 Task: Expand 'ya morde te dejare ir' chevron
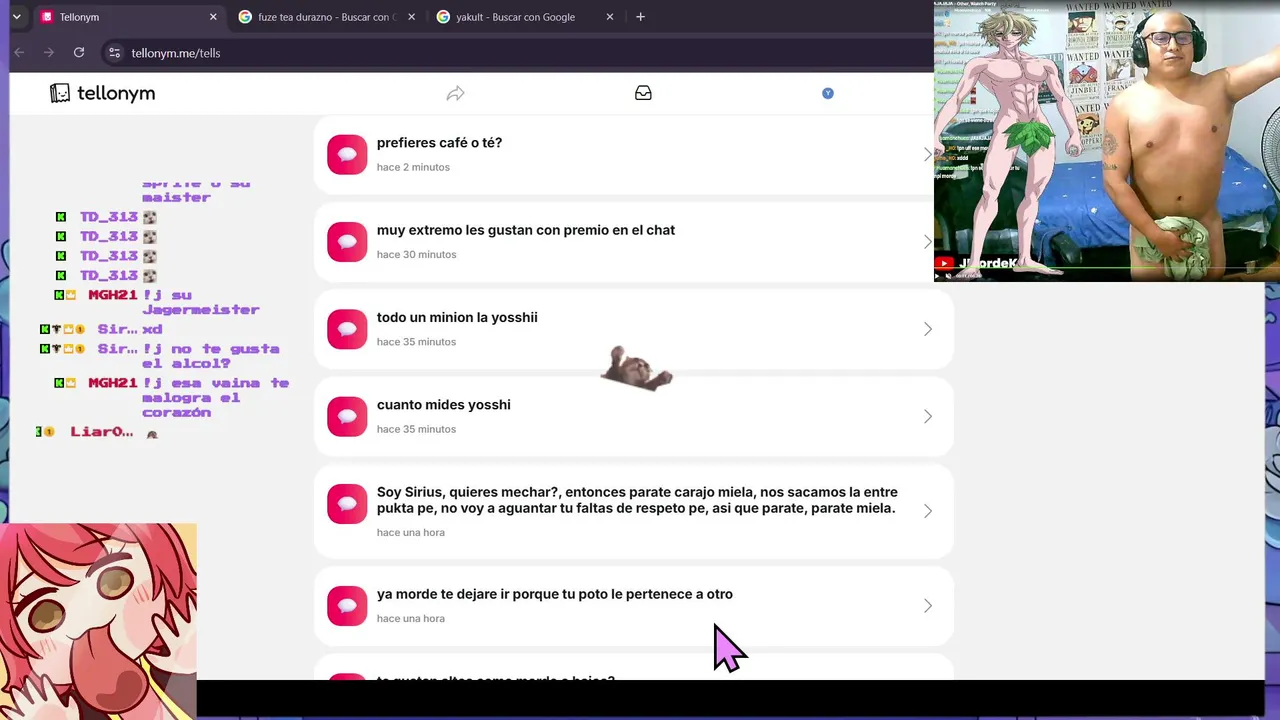click(x=927, y=606)
